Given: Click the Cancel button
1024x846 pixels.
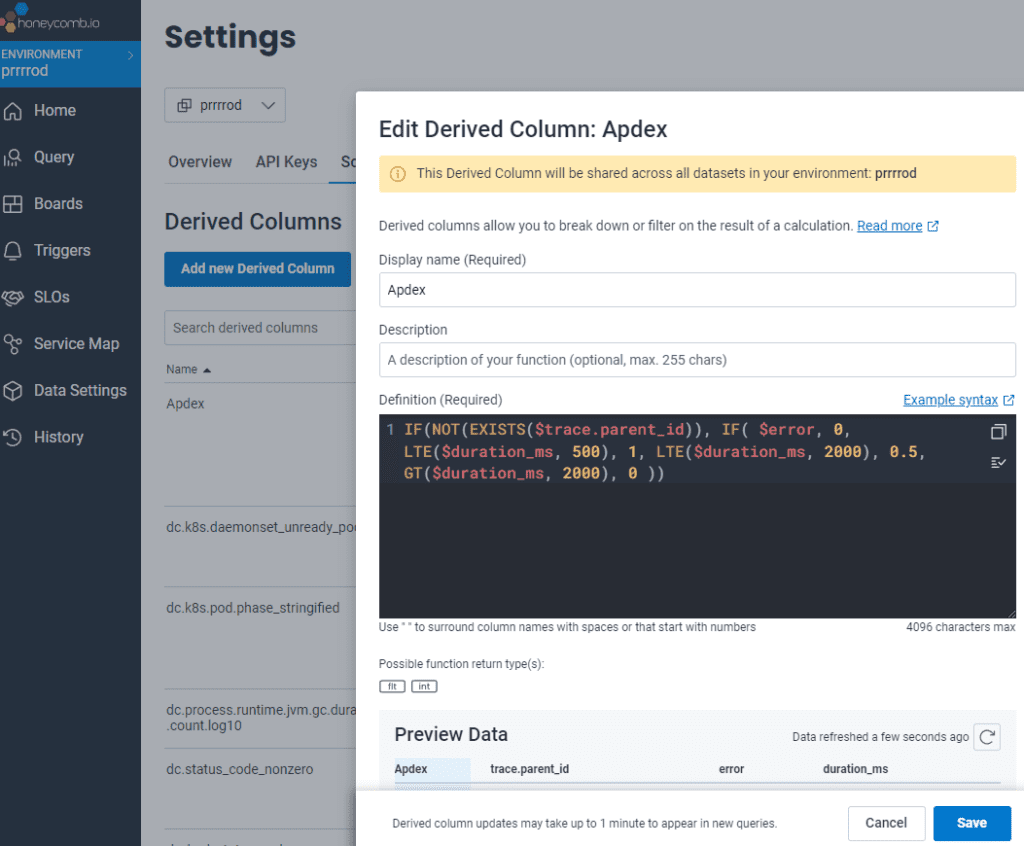Looking at the screenshot, I should tap(885, 823).
